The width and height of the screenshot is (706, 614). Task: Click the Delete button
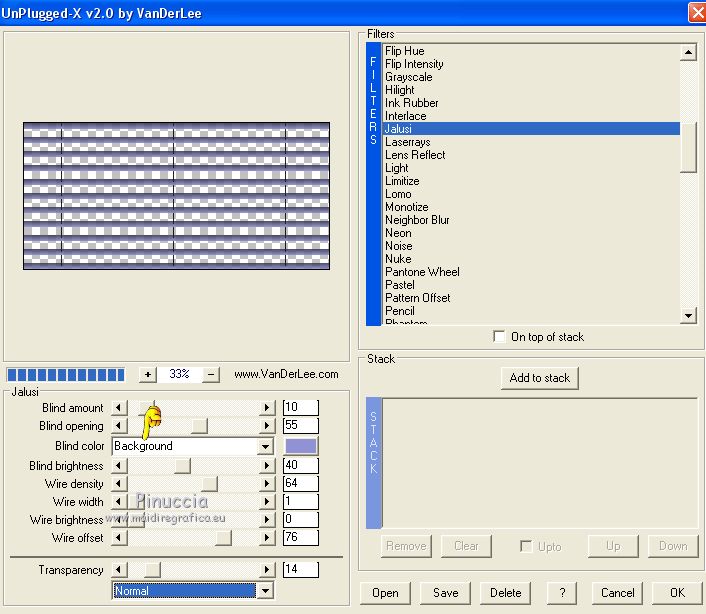point(505,593)
